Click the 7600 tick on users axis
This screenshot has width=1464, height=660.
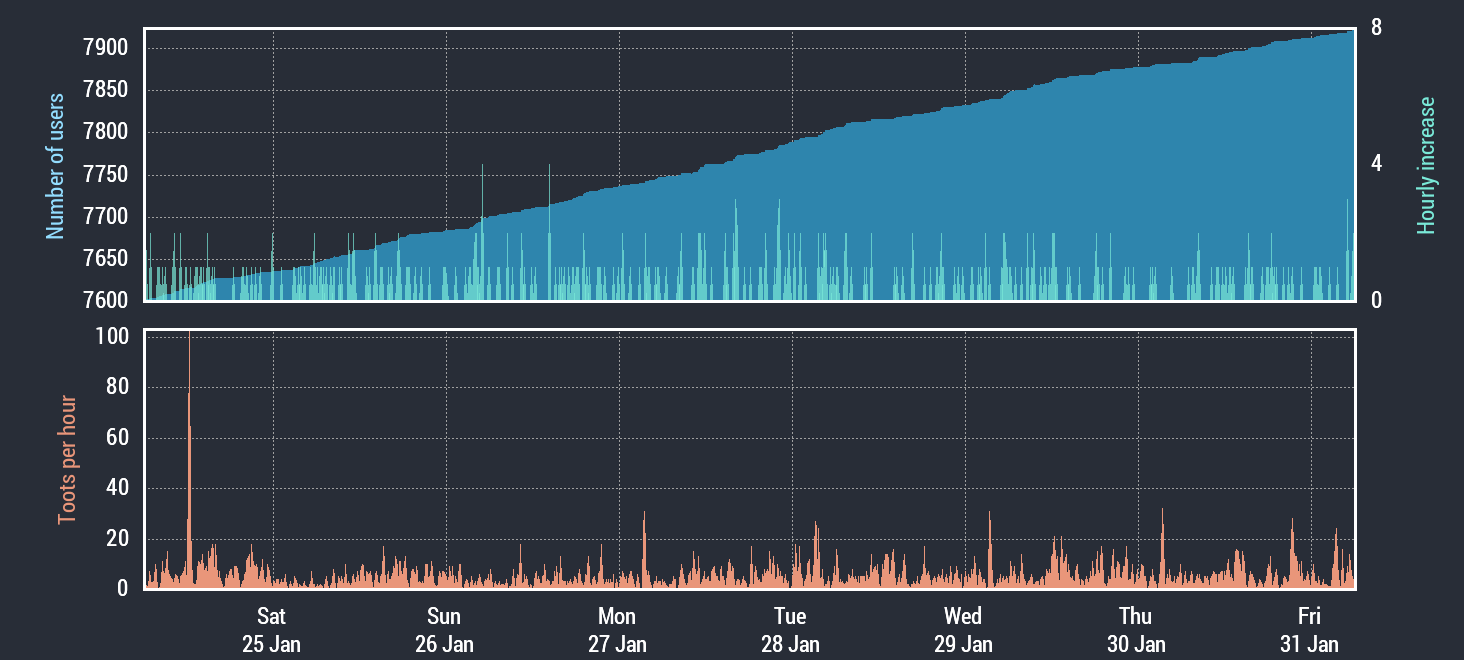click(105, 301)
